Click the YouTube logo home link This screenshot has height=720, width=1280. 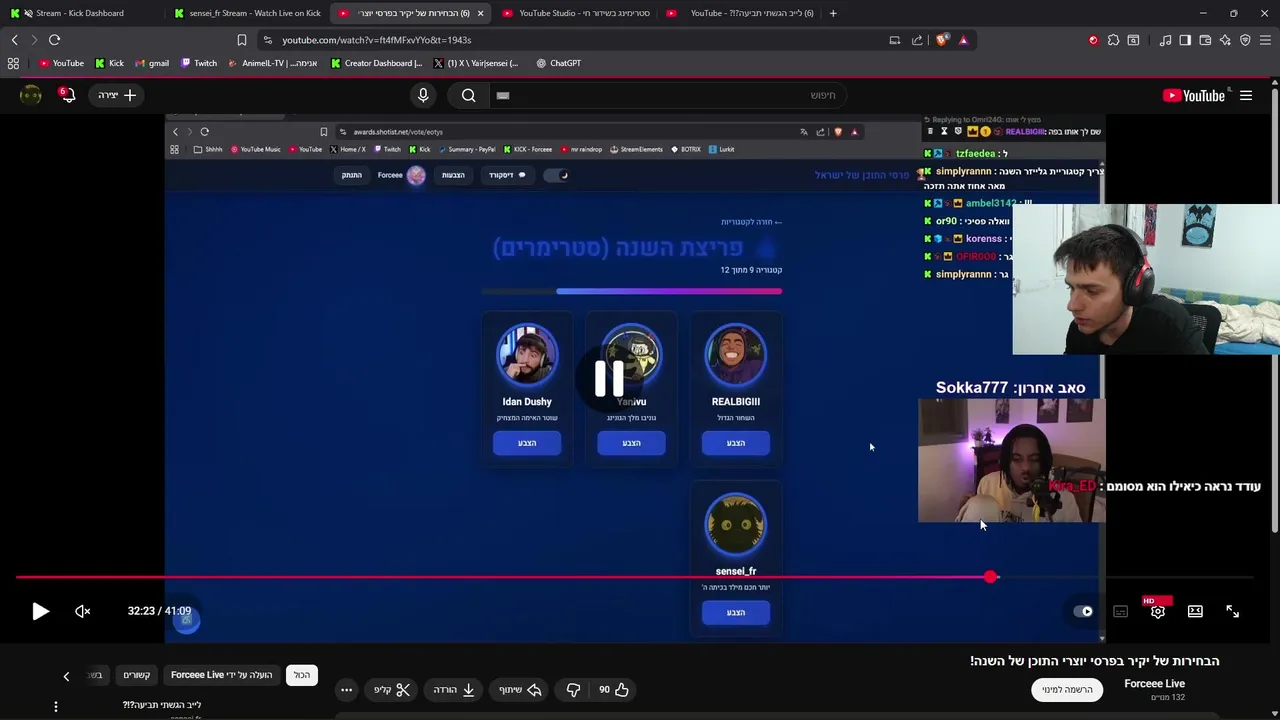[x=1194, y=95]
